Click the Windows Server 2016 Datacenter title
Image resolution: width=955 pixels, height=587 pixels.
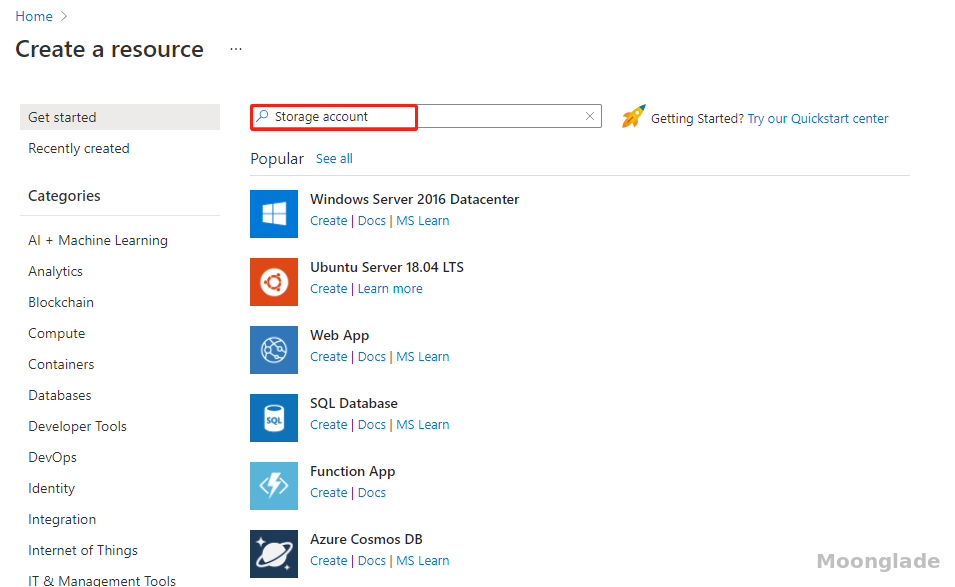click(x=414, y=199)
